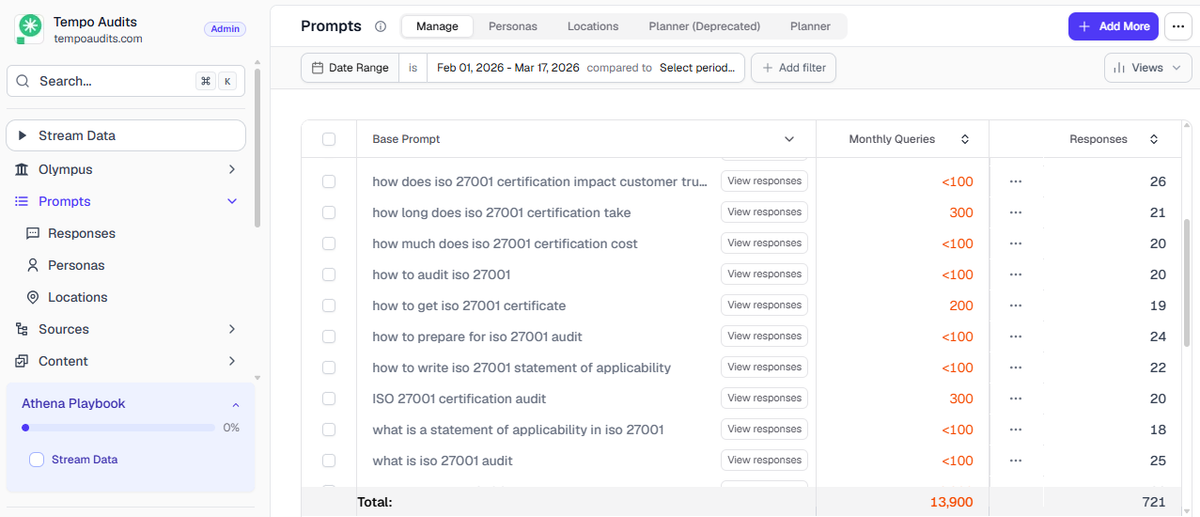This screenshot has width=1200, height=517.
Task: View responses for 'what is iso 27001 audit'
Action: (764, 461)
